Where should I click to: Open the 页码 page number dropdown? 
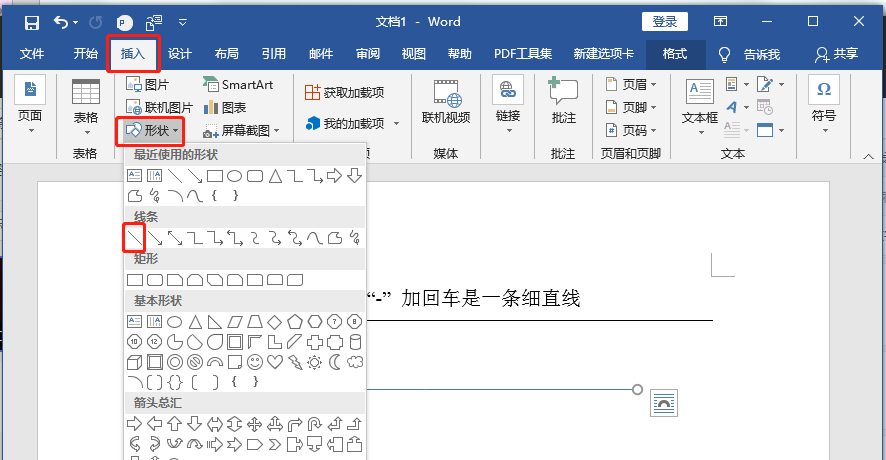tap(631, 131)
